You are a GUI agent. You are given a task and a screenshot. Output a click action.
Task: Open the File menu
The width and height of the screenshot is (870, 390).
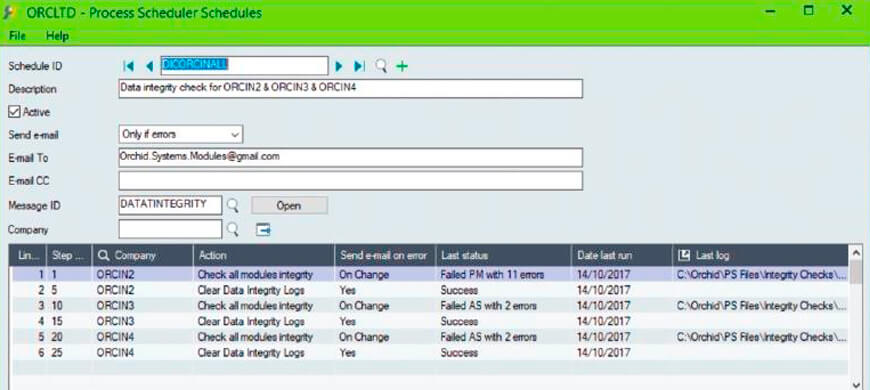pyautogui.click(x=17, y=36)
